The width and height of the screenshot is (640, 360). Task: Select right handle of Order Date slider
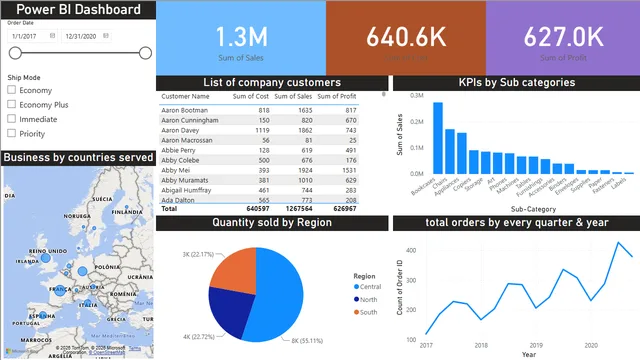[x=145, y=53]
